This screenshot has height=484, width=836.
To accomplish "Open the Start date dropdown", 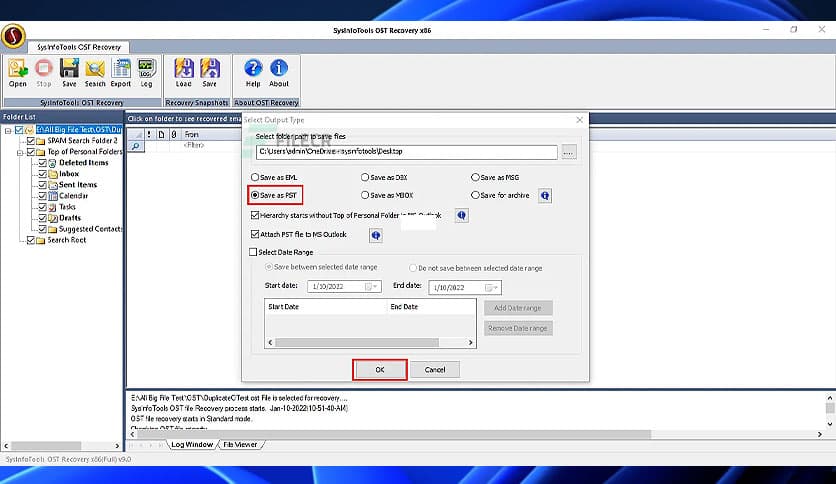I will [372, 287].
